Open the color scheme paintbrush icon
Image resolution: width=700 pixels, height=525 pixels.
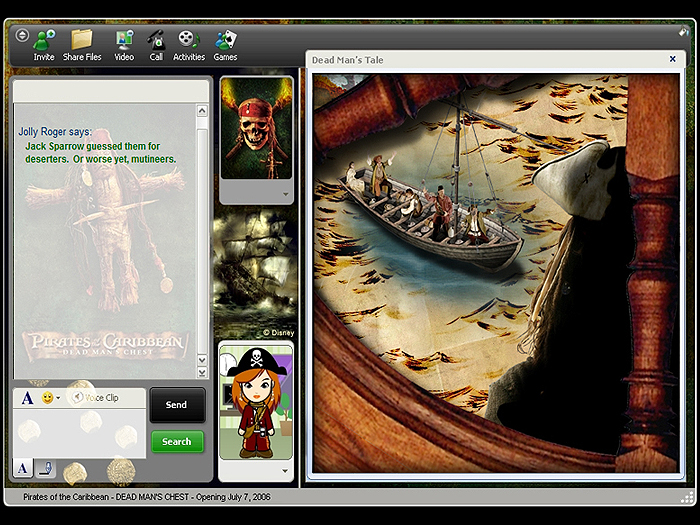[684, 32]
